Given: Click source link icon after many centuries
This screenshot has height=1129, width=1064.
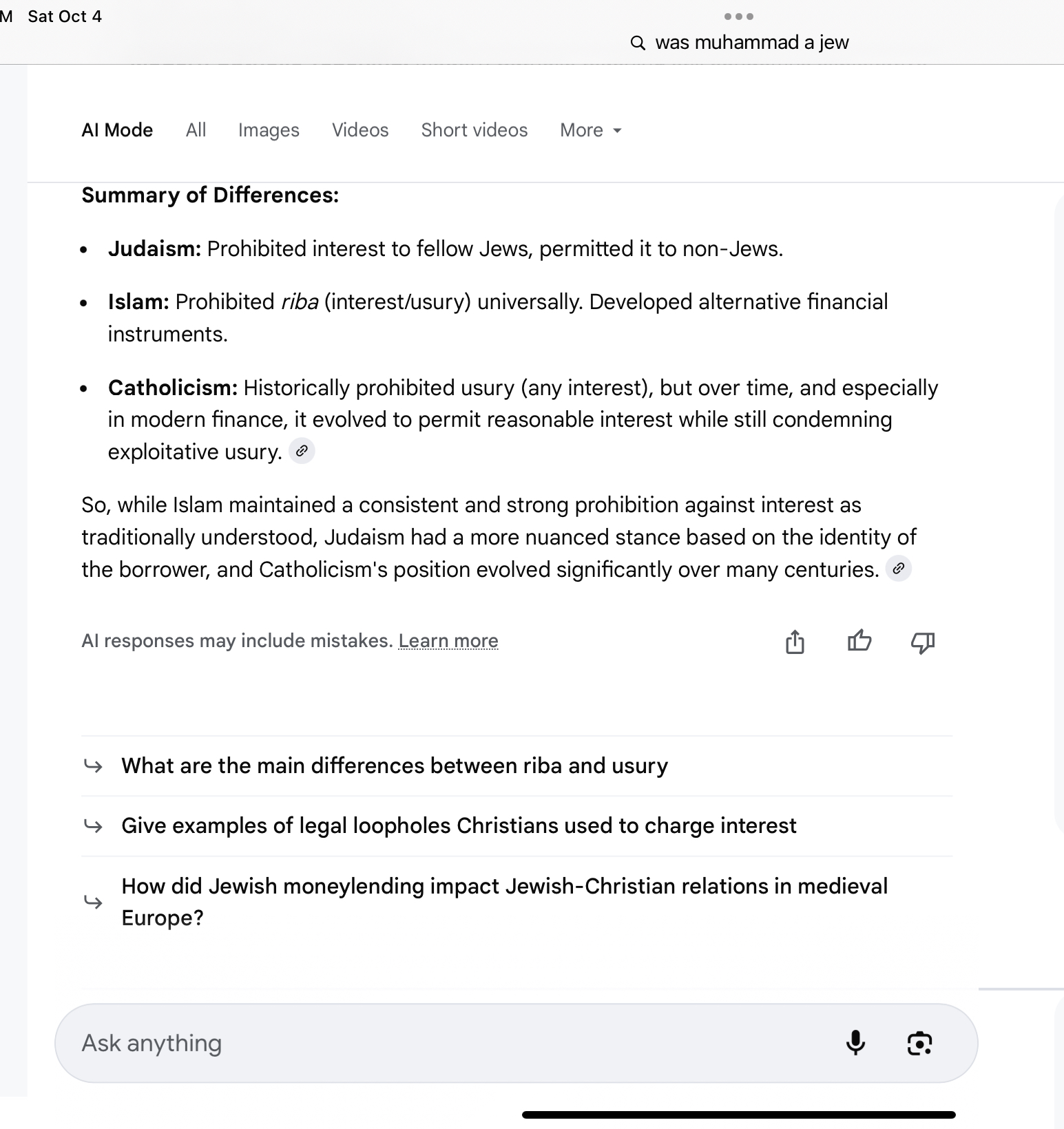Looking at the screenshot, I should click(x=898, y=569).
